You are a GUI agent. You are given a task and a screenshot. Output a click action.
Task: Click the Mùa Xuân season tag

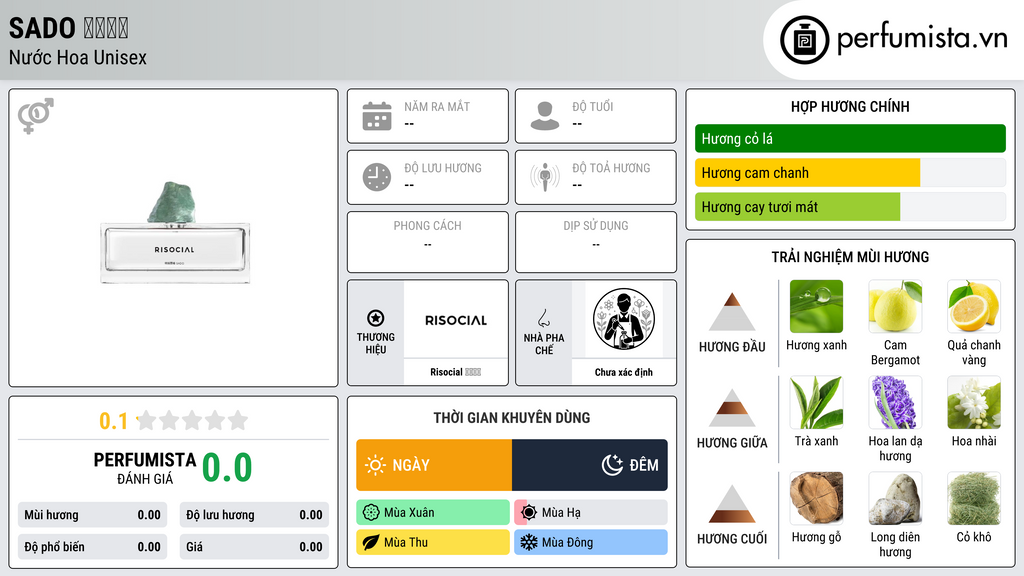click(x=433, y=513)
